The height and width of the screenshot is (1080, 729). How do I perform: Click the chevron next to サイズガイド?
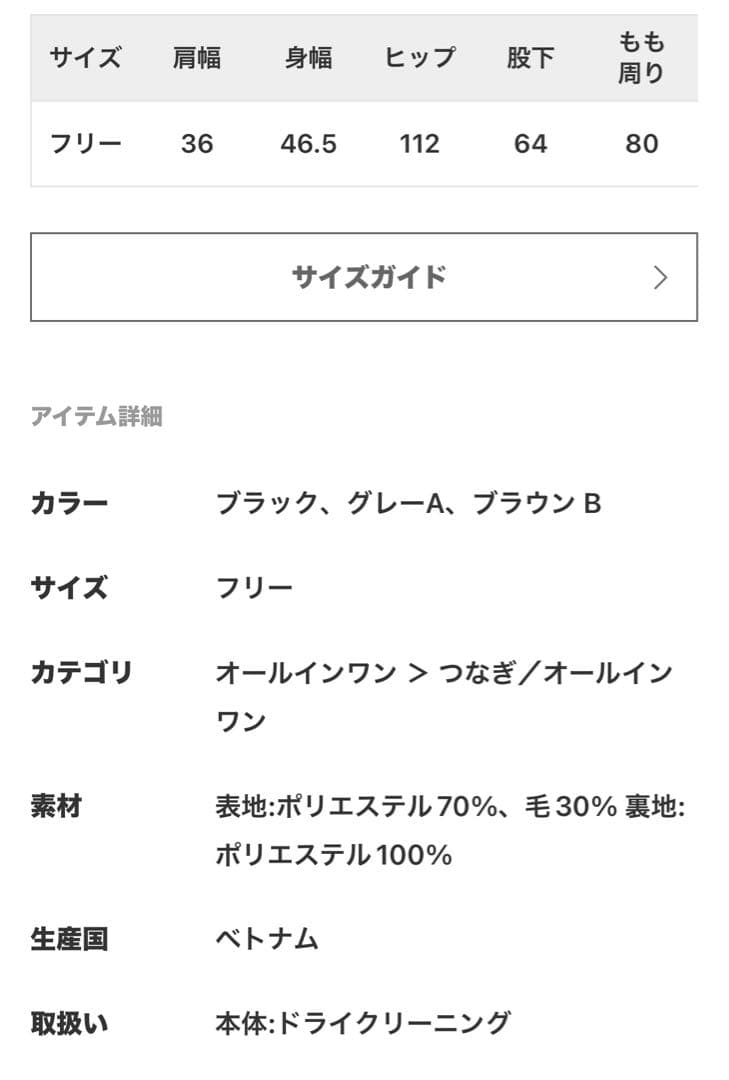[x=660, y=277]
